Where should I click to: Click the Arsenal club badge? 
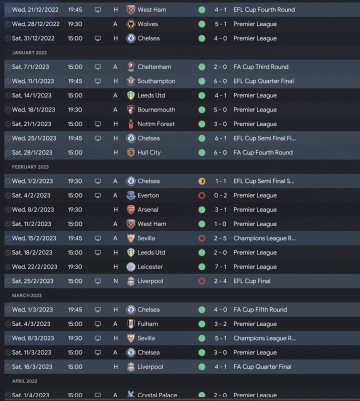pos(131,210)
